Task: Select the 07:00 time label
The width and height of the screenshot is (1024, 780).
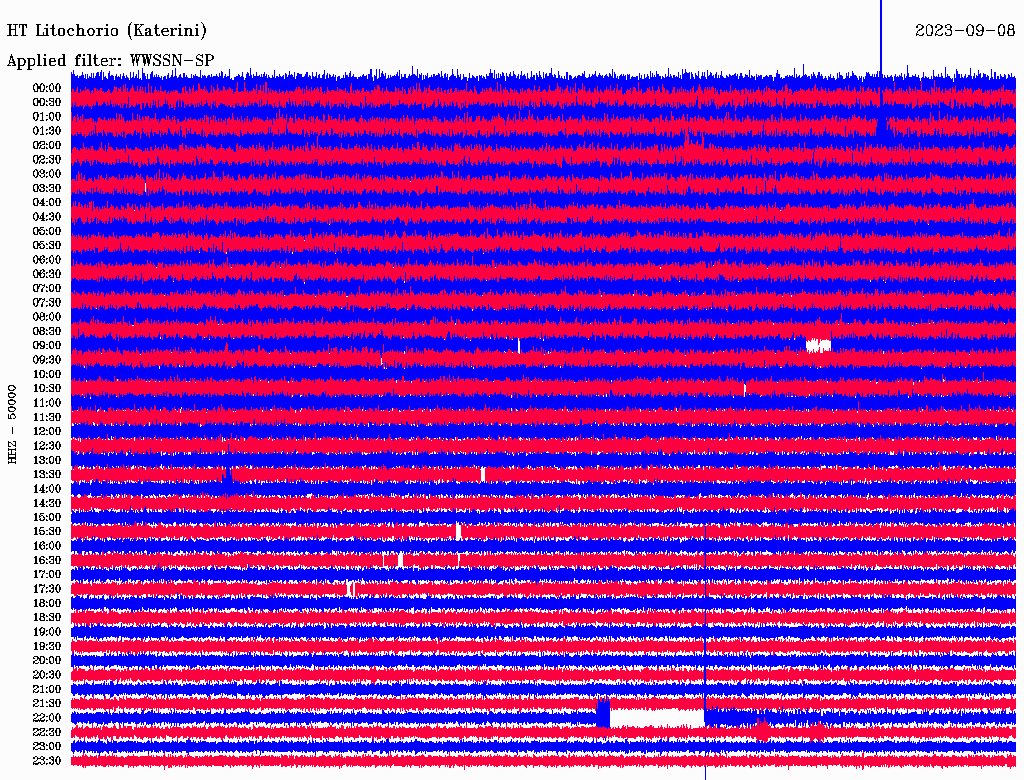Action: [47, 289]
